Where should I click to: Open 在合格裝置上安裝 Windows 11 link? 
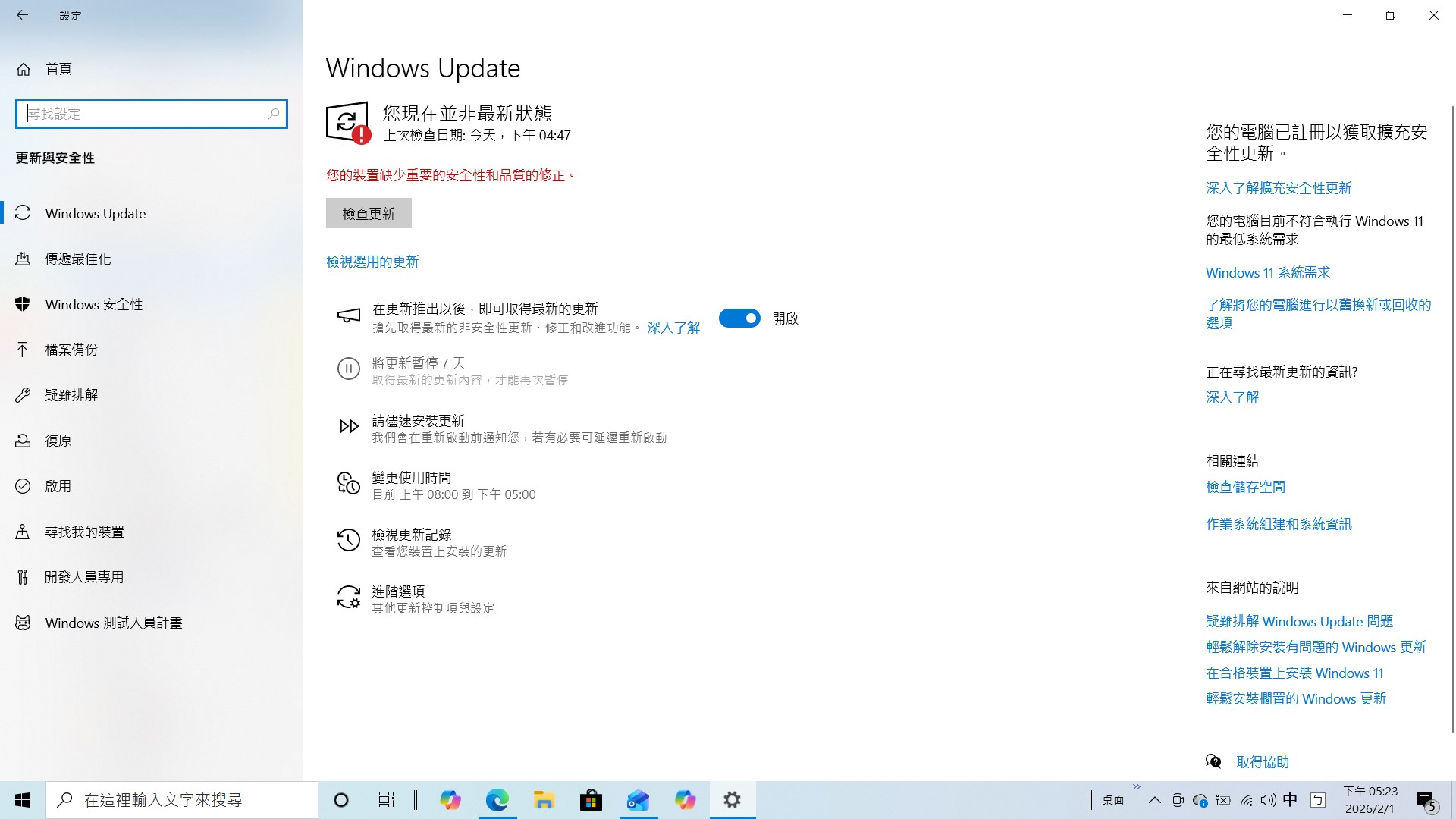pyautogui.click(x=1294, y=673)
